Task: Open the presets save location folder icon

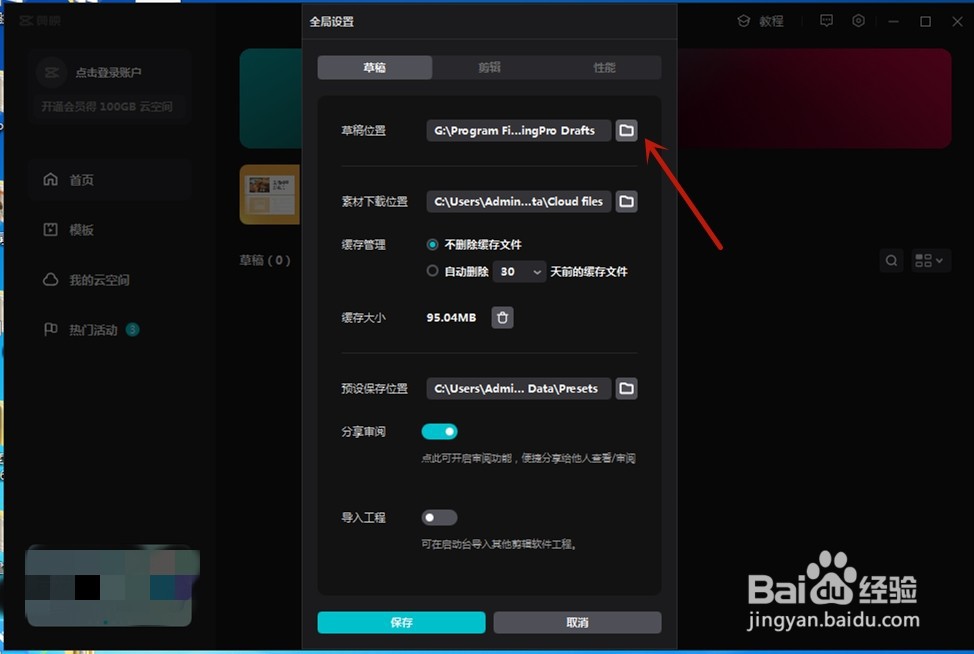Action: click(626, 388)
